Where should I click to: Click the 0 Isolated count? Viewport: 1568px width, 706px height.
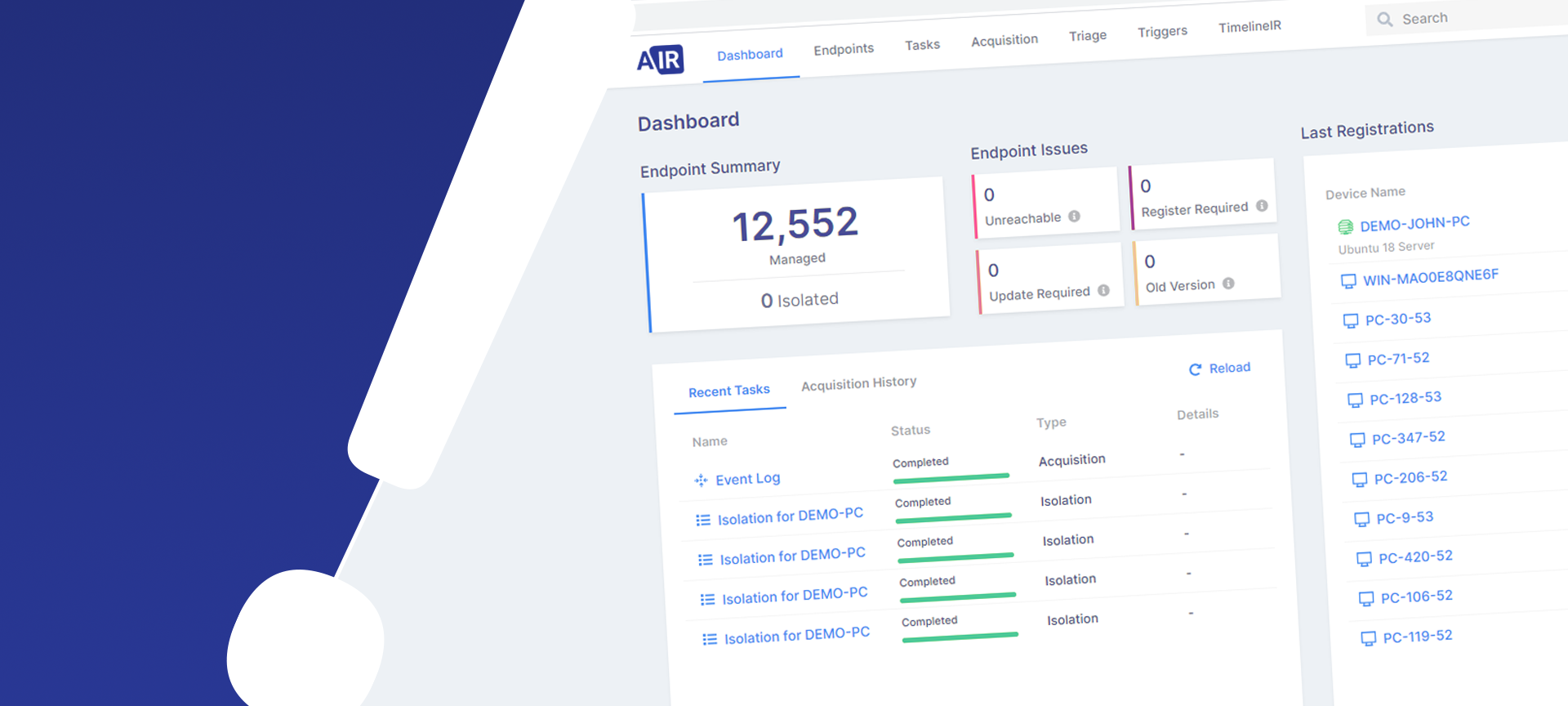(x=800, y=300)
